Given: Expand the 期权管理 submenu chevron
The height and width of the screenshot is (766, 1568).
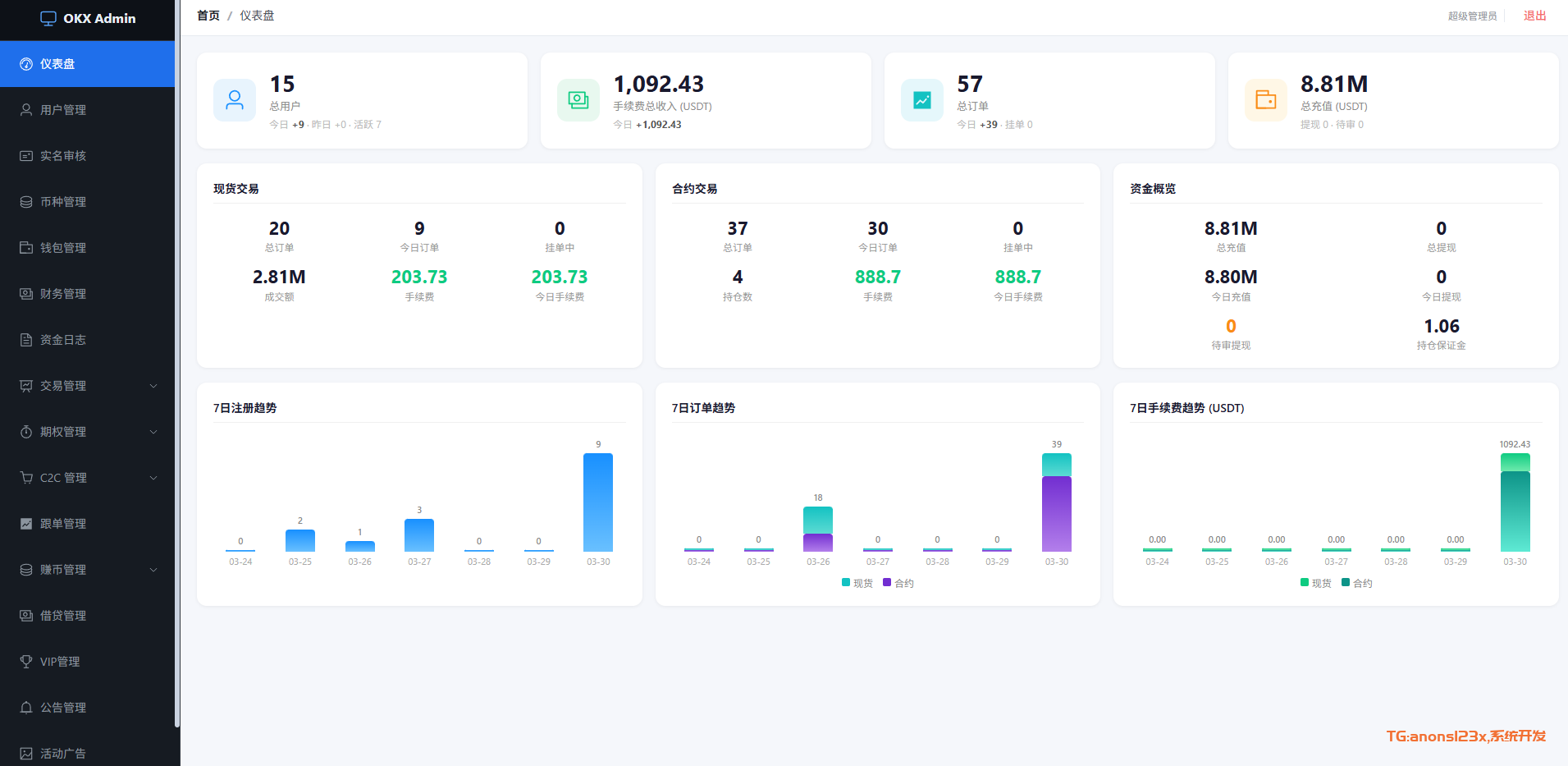Looking at the screenshot, I should pos(153,432).
